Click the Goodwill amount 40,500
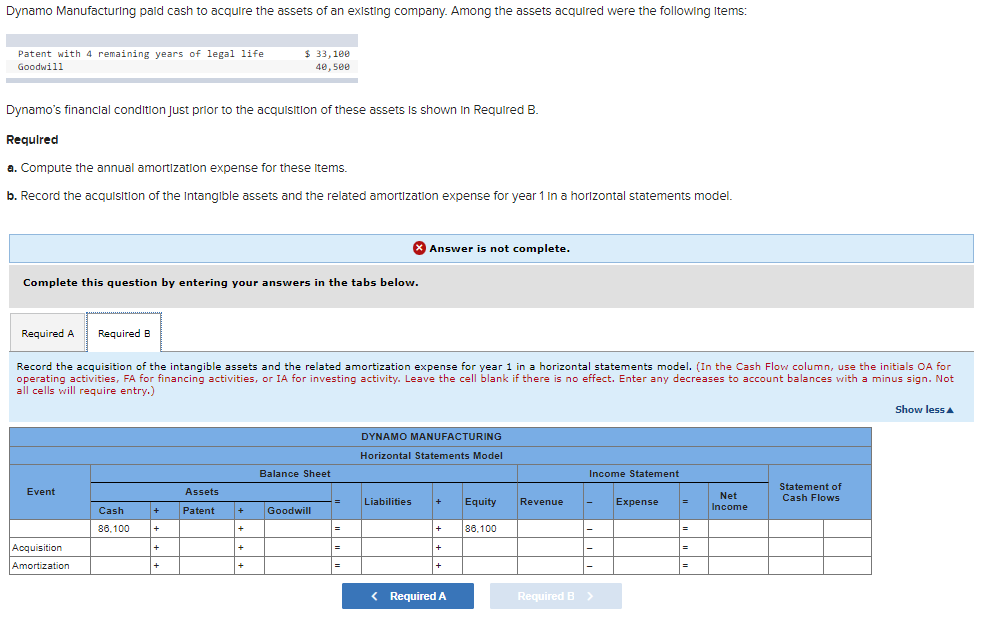Screen dimensions: 1003x621 332,67
